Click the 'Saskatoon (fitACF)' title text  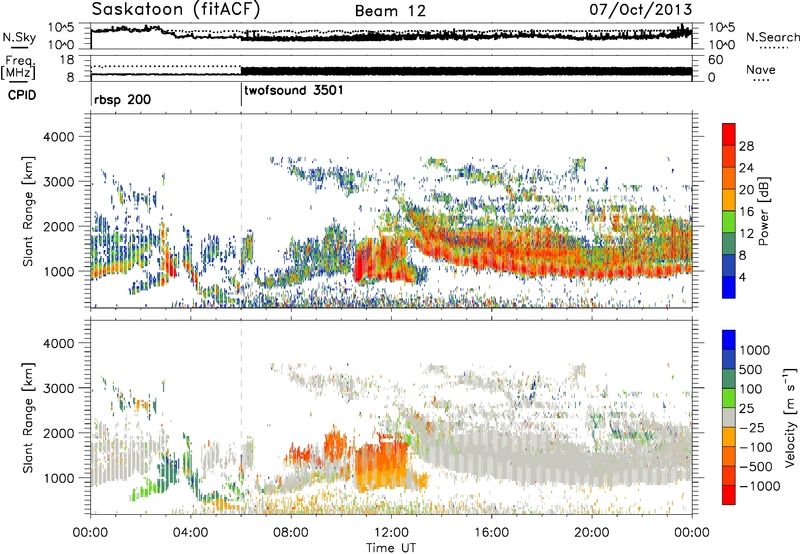176,10
